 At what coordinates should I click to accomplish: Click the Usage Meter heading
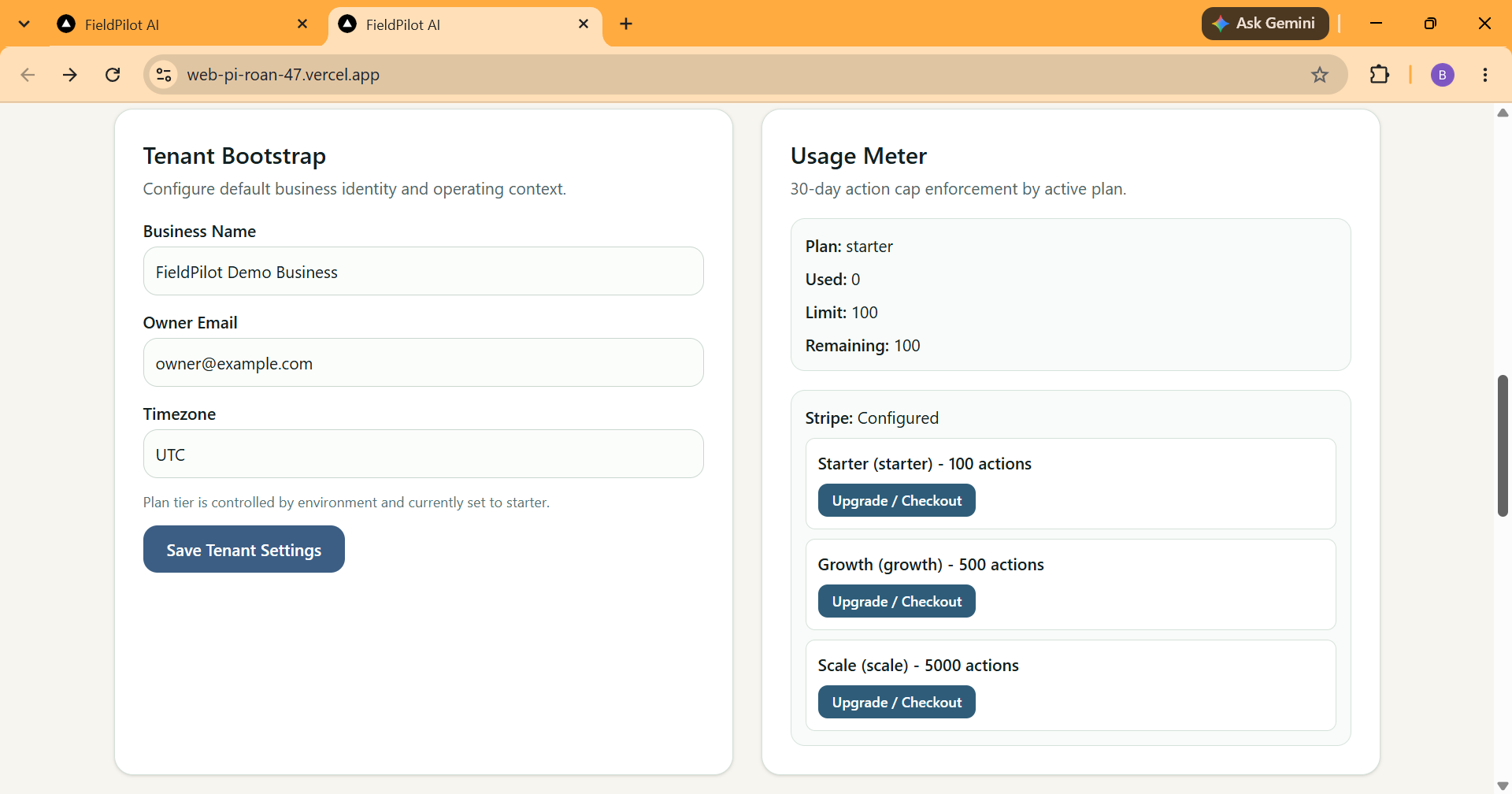click(x=858, y=156)
